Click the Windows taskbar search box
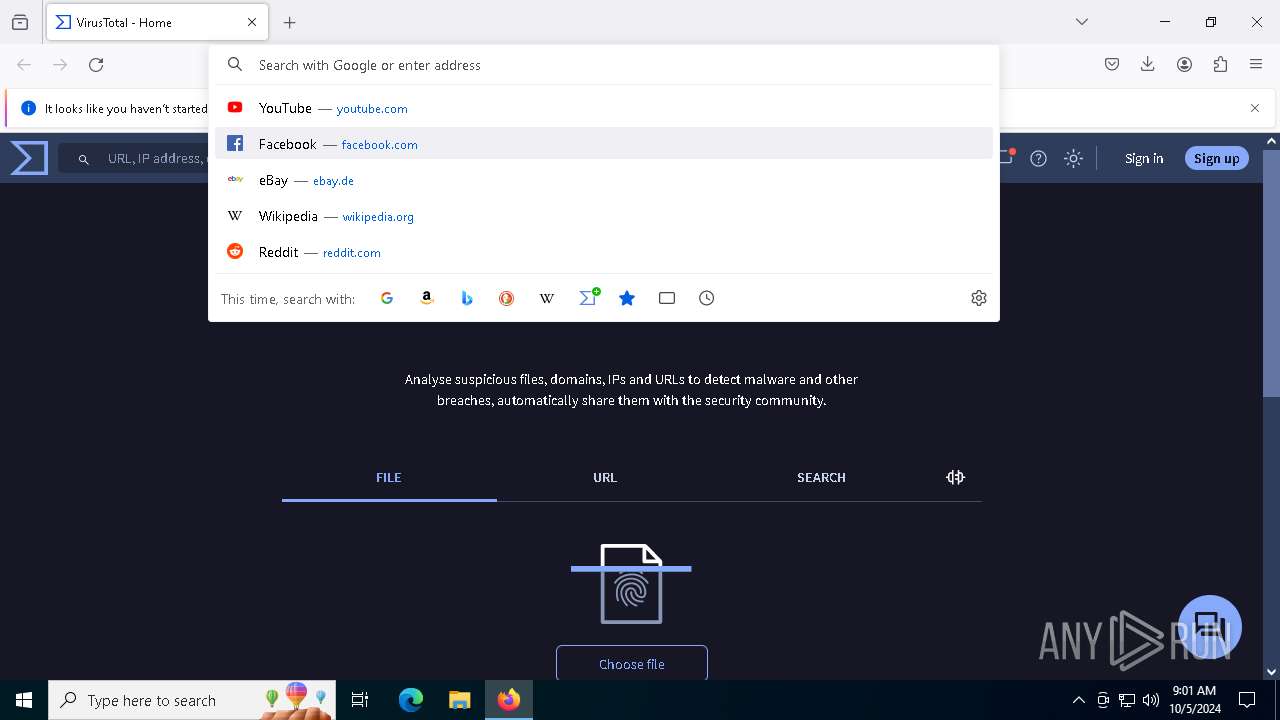Image resolution: width=1280 pixels, height=720 pixels. click(x=191, y=700)
